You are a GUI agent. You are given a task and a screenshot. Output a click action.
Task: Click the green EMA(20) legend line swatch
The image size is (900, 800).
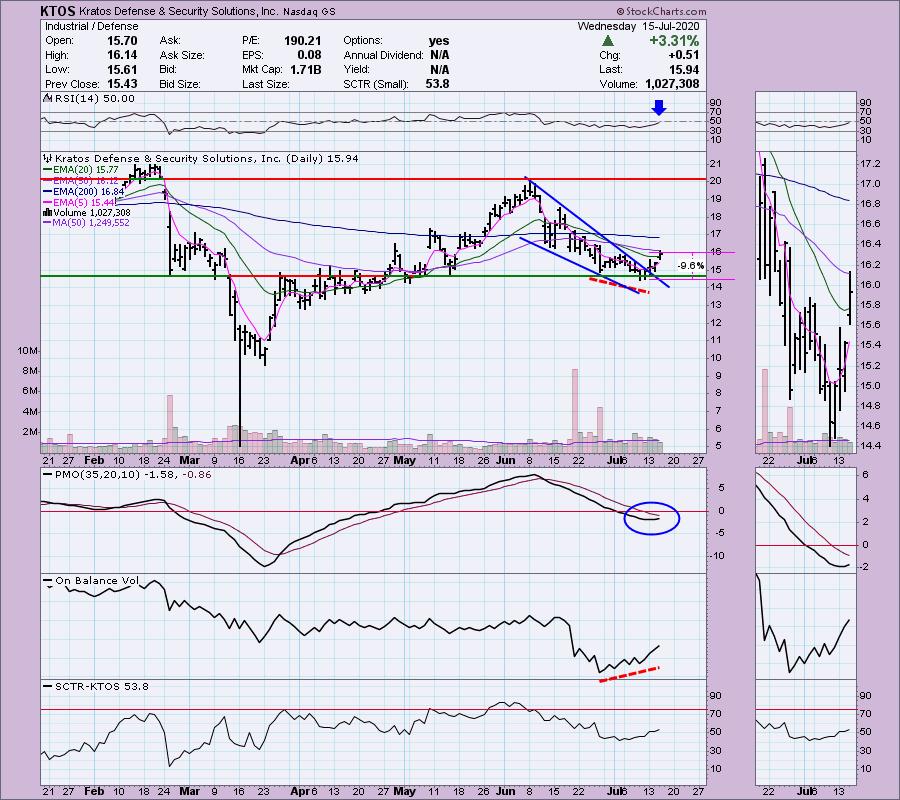click(47, 170)
